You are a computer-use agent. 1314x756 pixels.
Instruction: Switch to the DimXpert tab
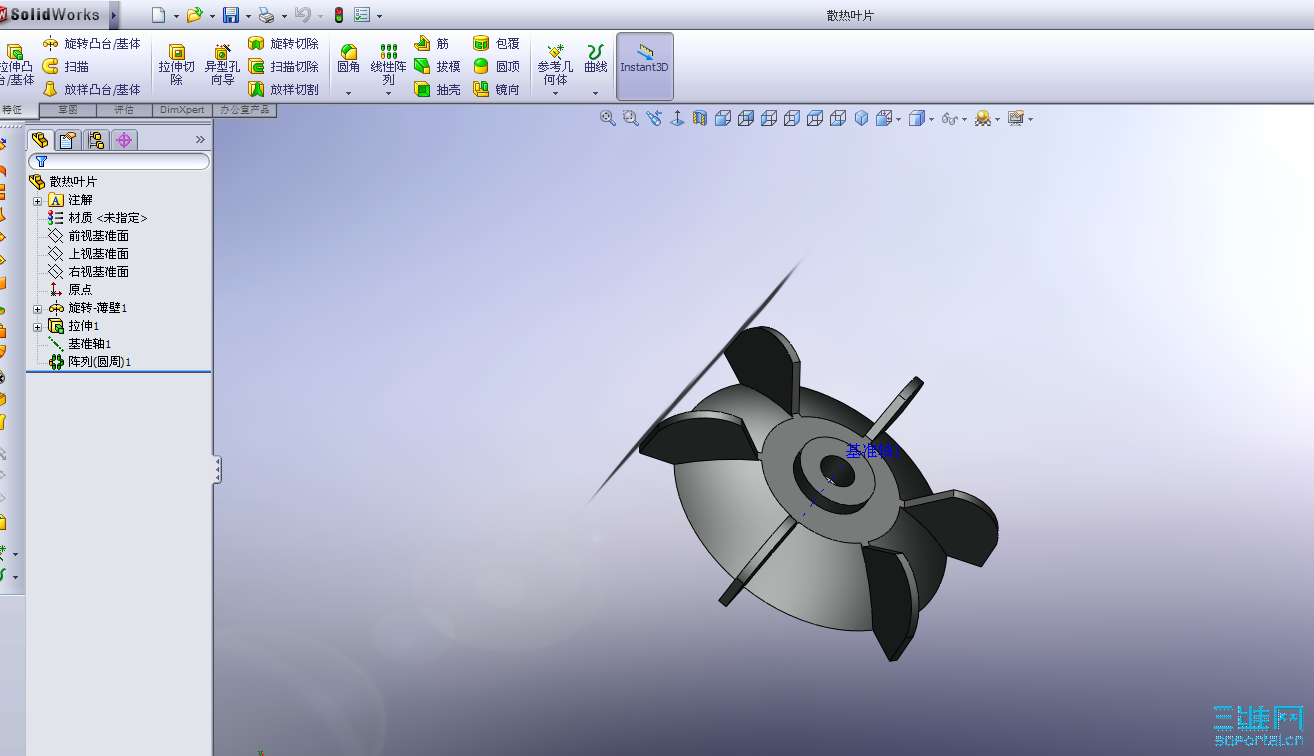182,110
